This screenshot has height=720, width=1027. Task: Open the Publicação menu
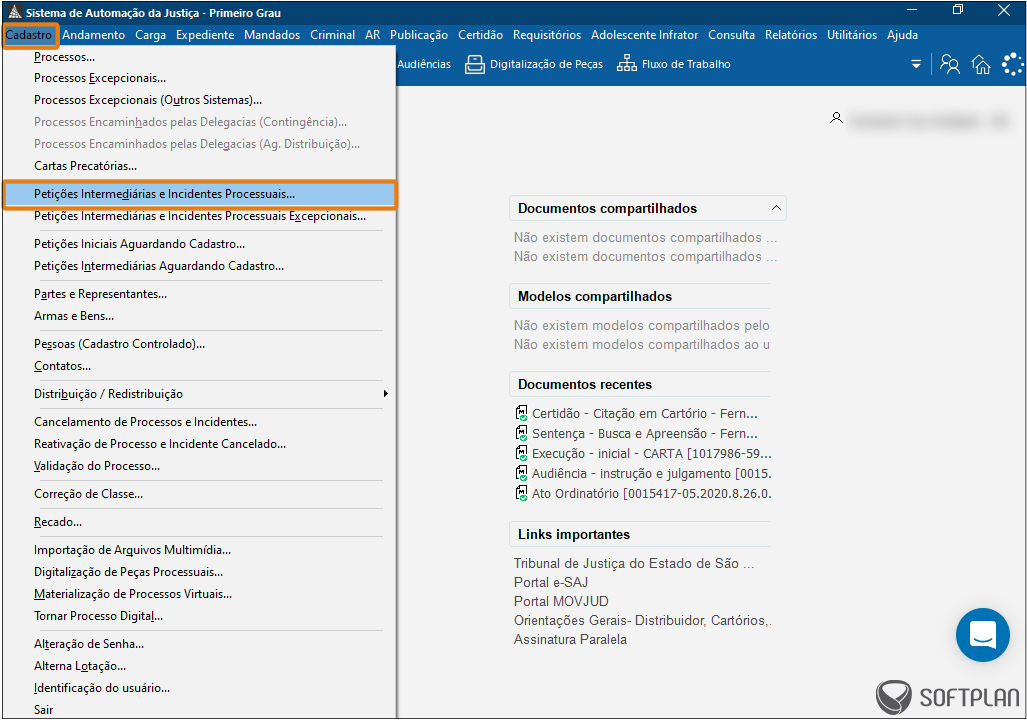(419, 35)
